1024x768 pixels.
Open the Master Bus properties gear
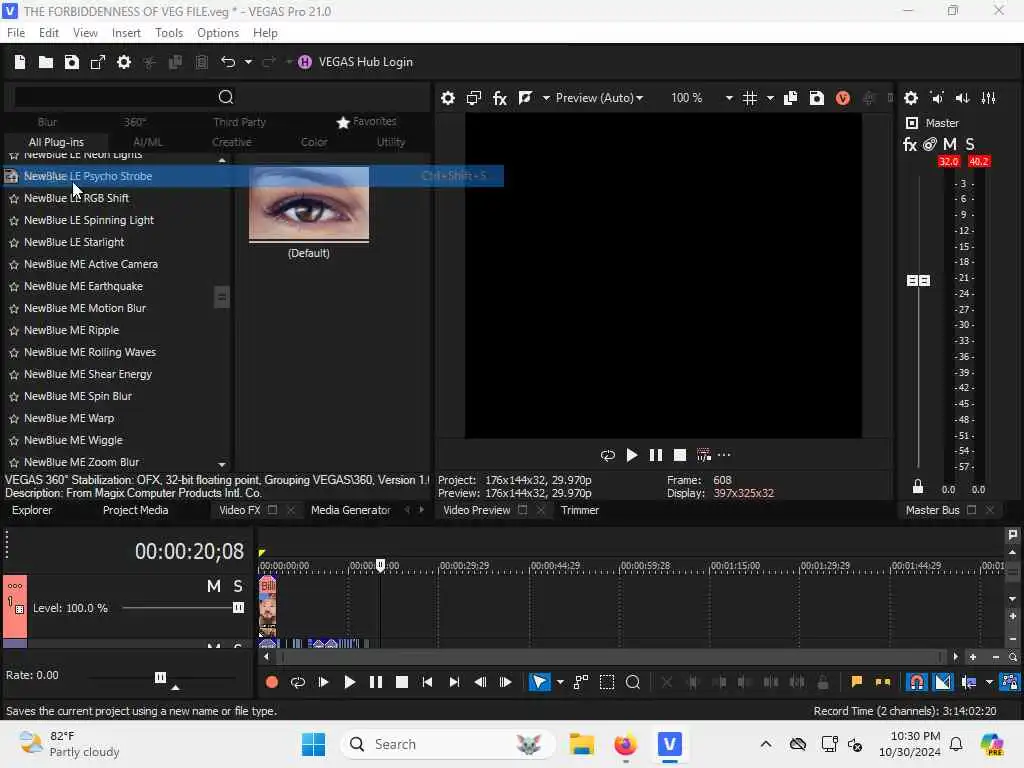point(911,98)
